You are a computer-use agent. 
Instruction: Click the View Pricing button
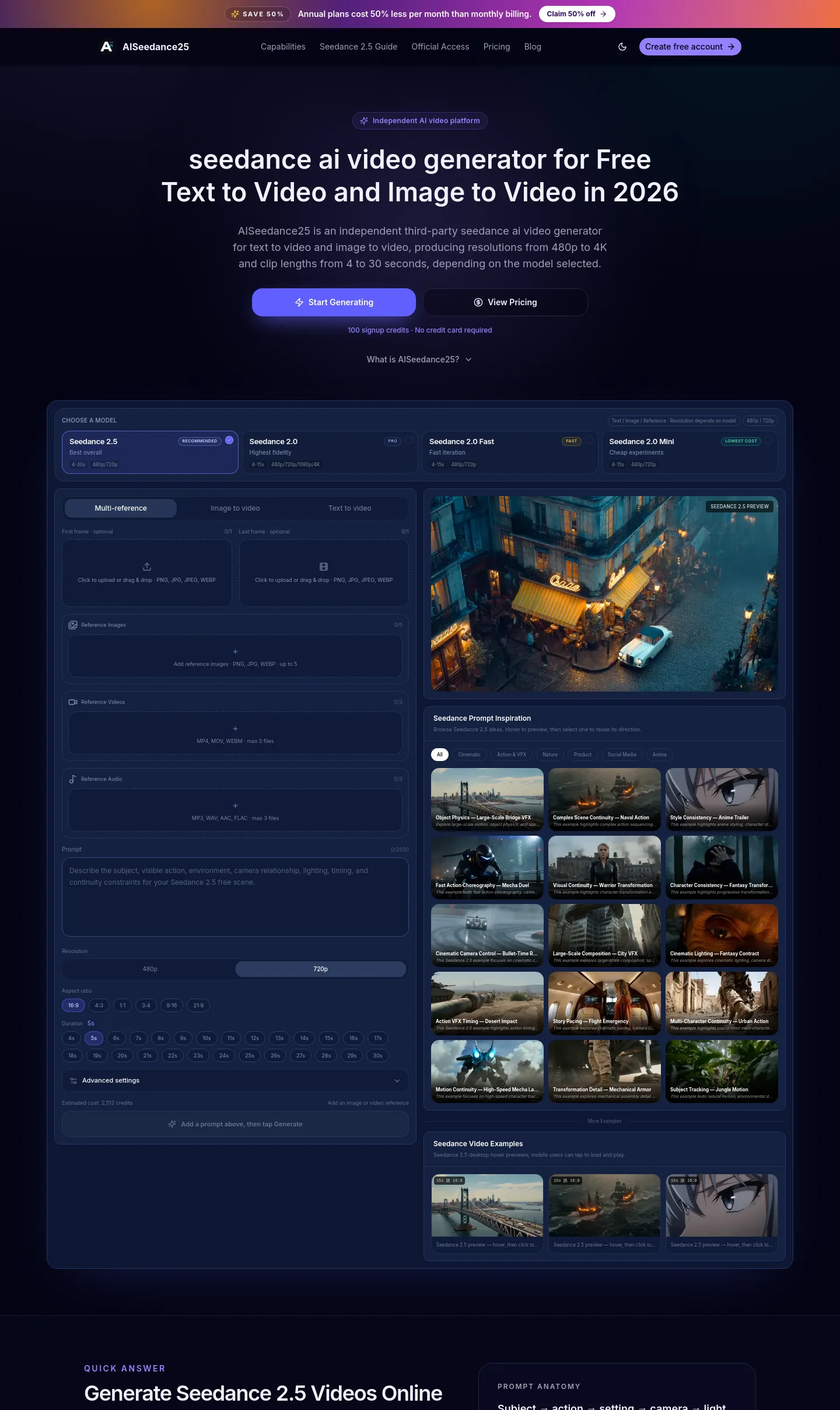click(x=505, y=302)
